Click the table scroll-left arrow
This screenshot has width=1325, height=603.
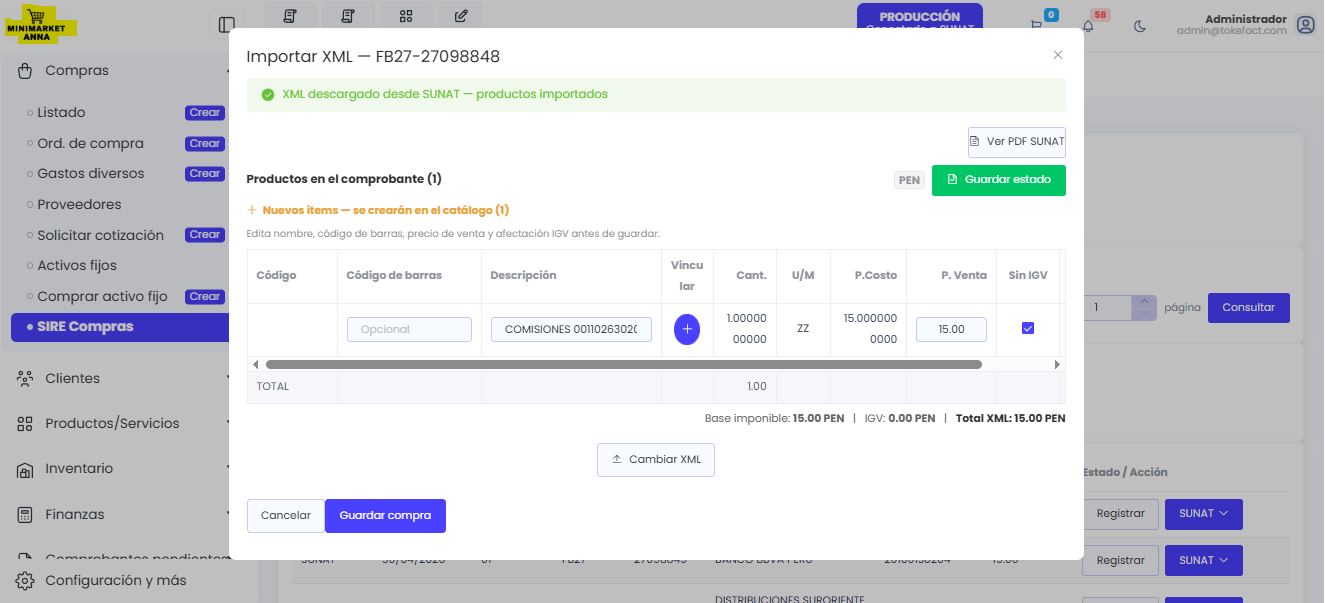[254, 365]
